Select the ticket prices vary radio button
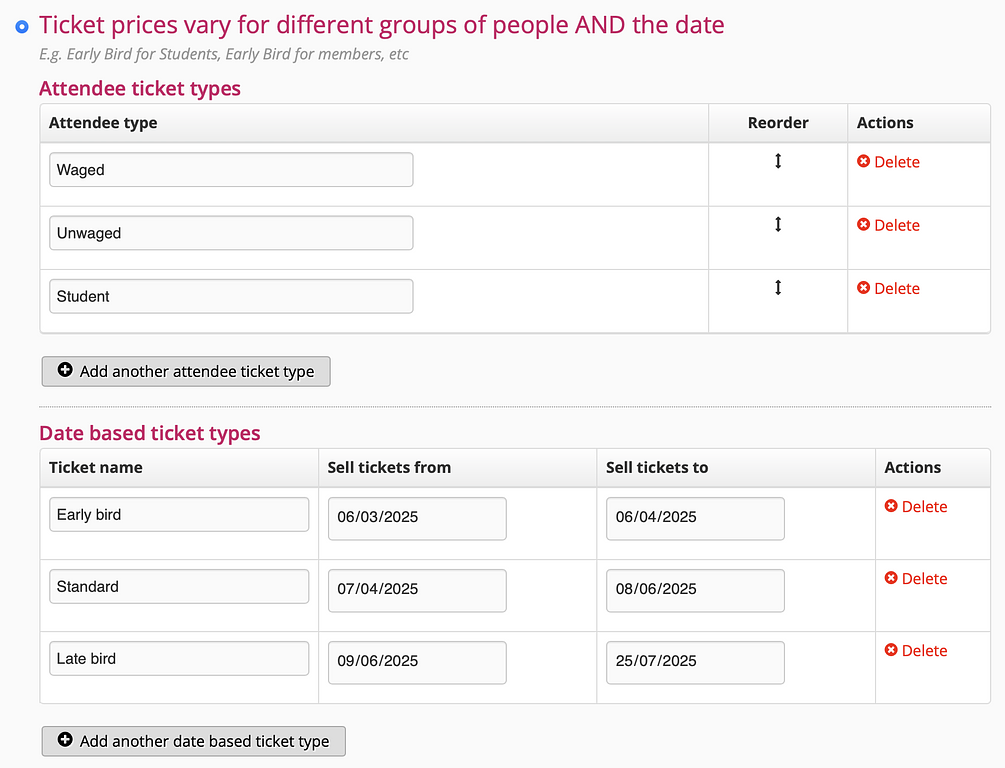1005x768 pixels. (22, 27)
